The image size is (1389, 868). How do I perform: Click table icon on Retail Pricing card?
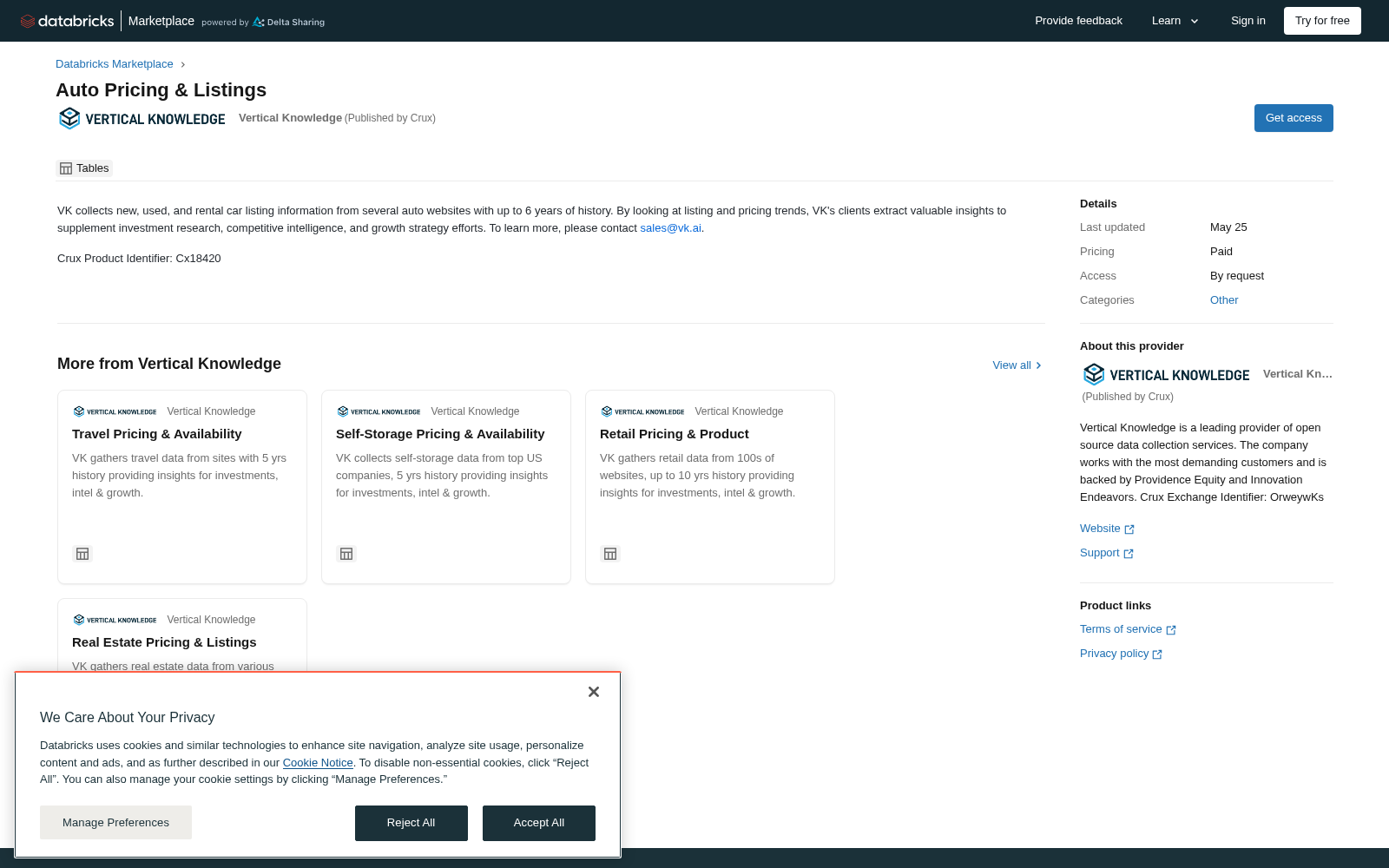[x=610, y=554]
